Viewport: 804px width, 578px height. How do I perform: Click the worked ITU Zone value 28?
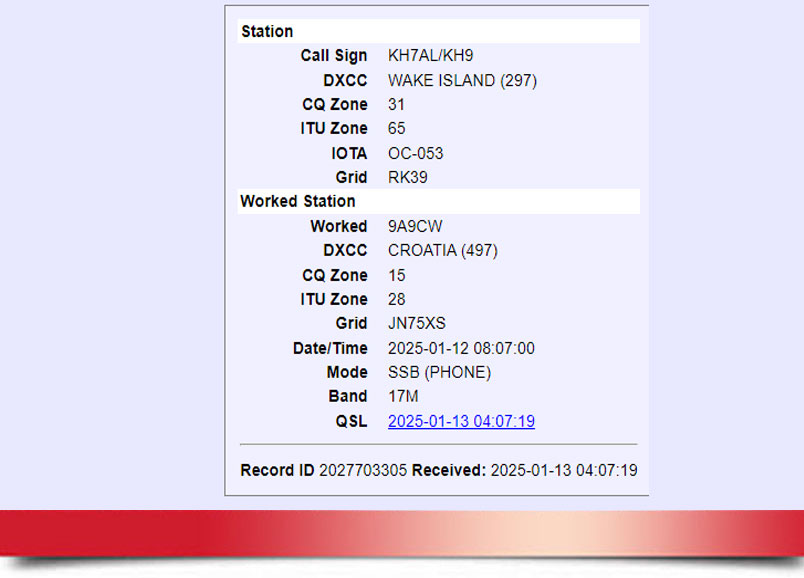[397, 300]
